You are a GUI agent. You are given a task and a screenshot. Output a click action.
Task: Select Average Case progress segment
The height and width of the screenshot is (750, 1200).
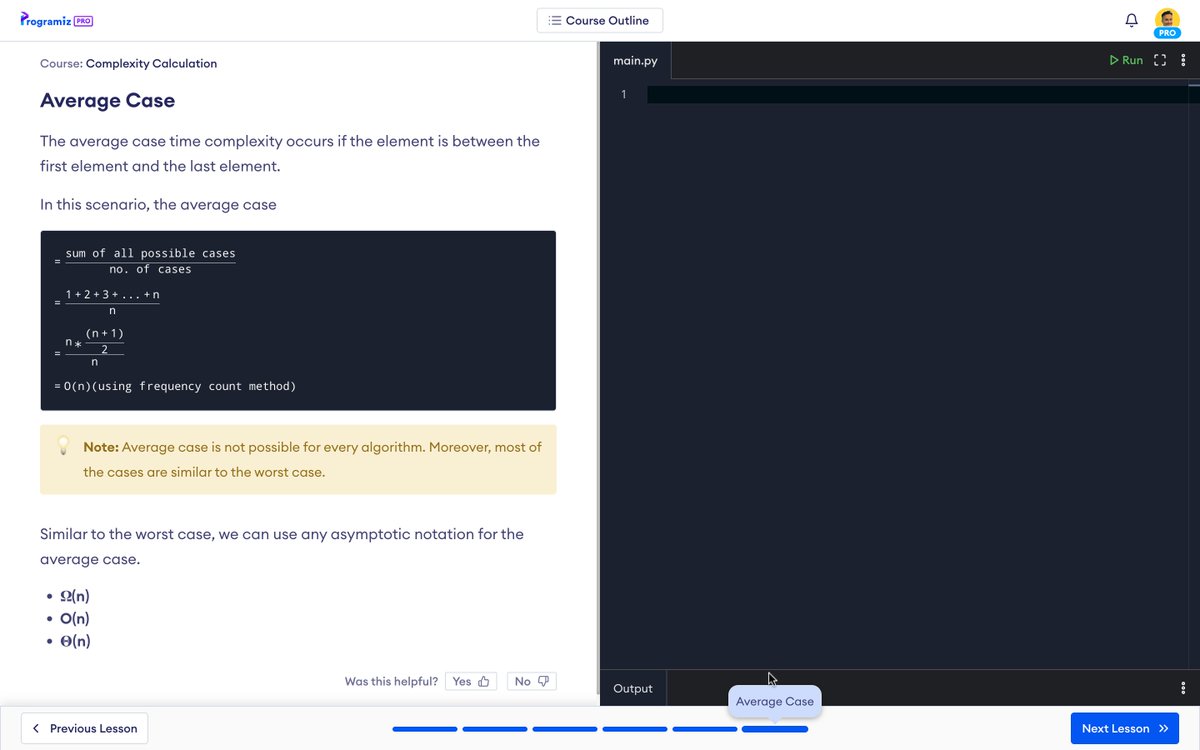[775, 729]
